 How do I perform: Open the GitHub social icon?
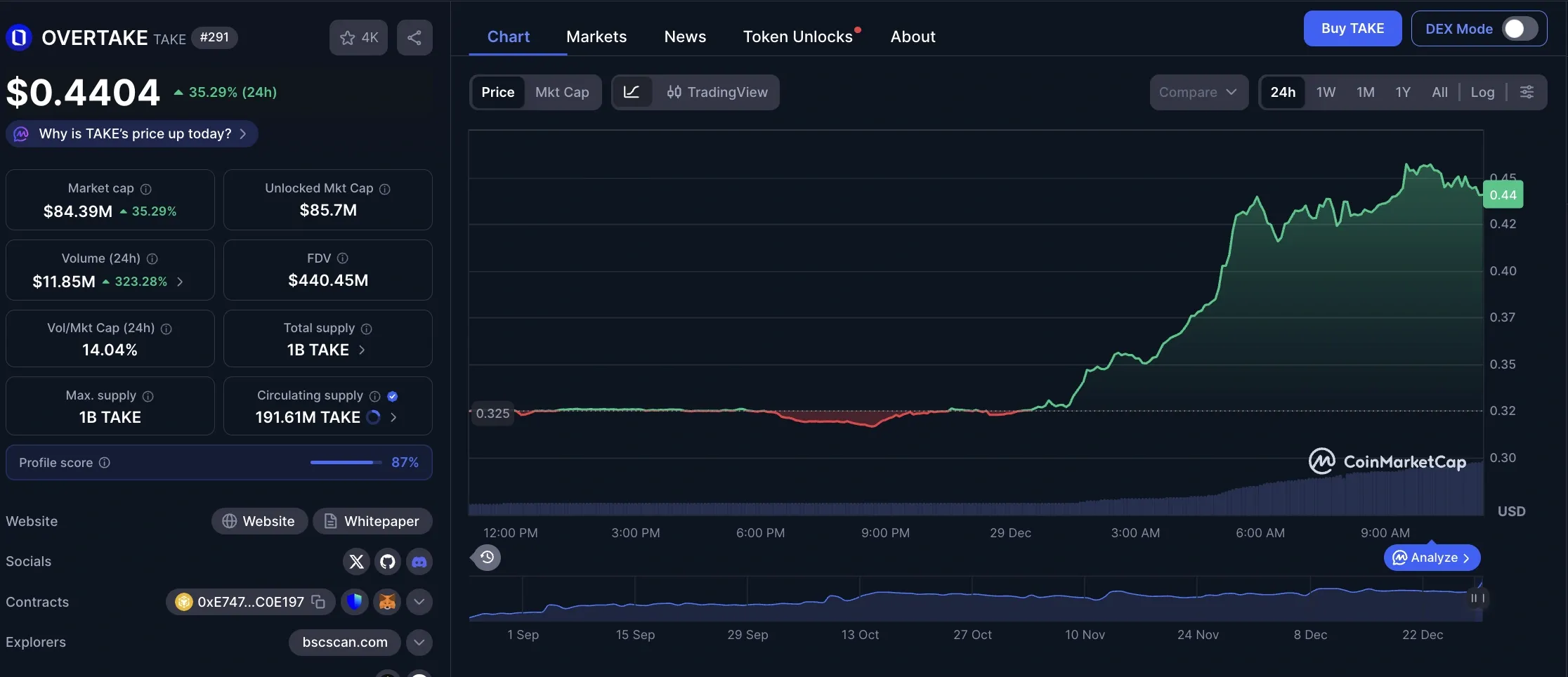click(387, 561)
